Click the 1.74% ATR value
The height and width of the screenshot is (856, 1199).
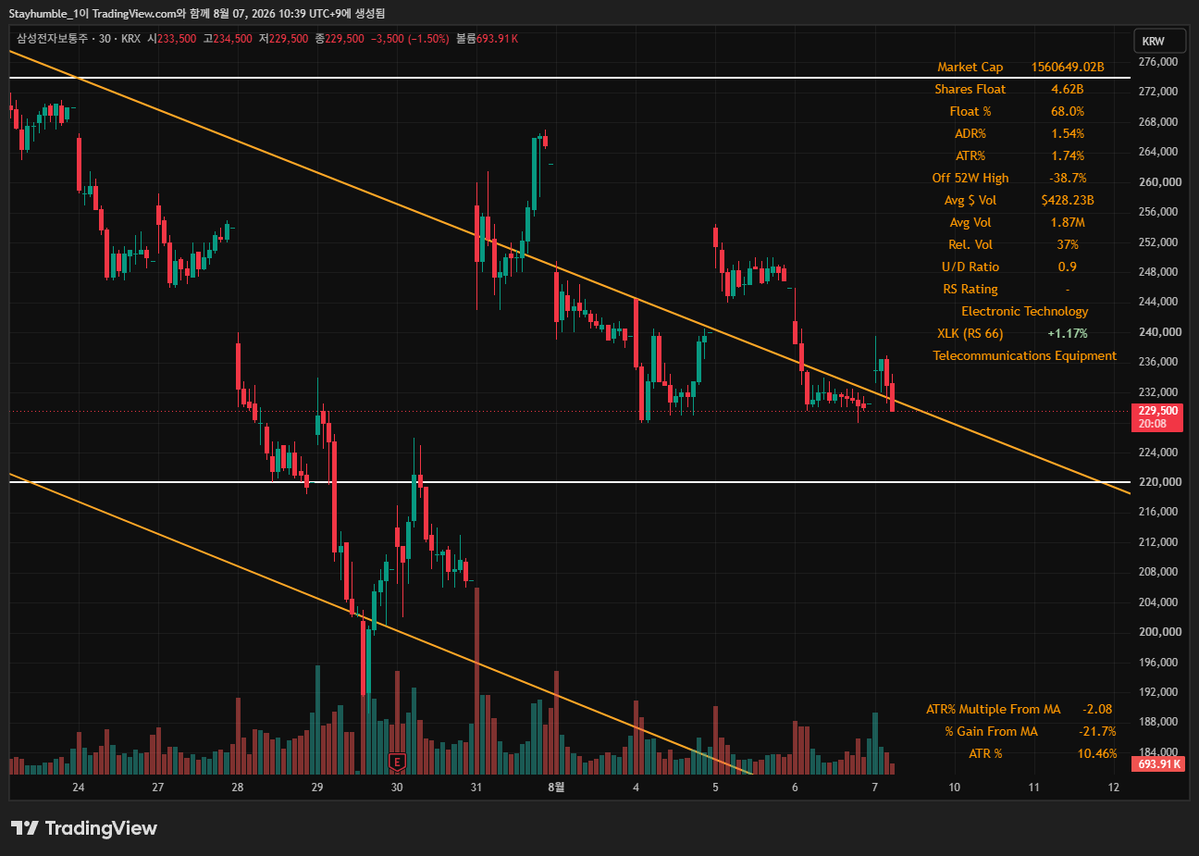[x=1067, y=155]
